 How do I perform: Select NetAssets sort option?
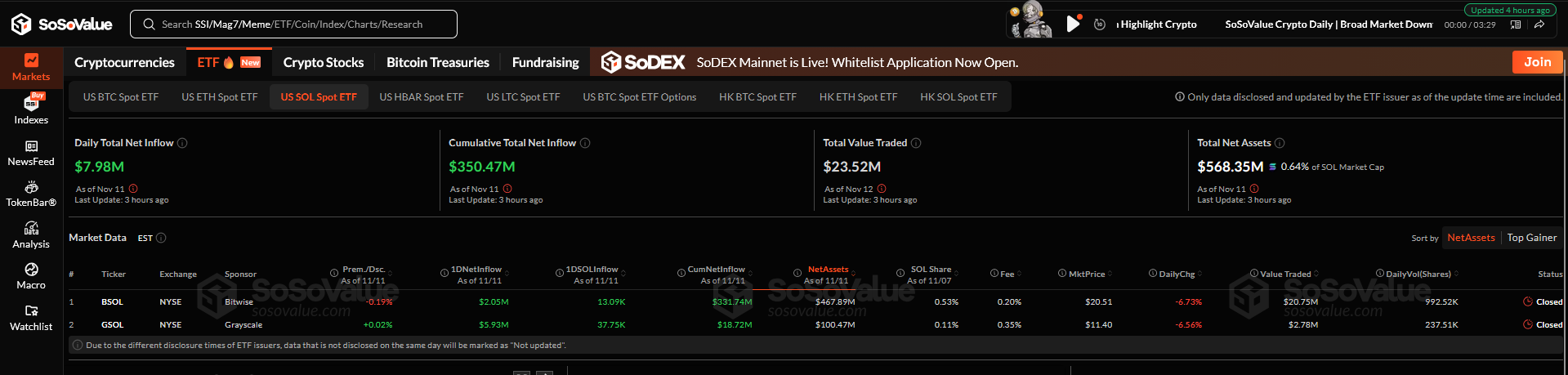(1471, 238)
